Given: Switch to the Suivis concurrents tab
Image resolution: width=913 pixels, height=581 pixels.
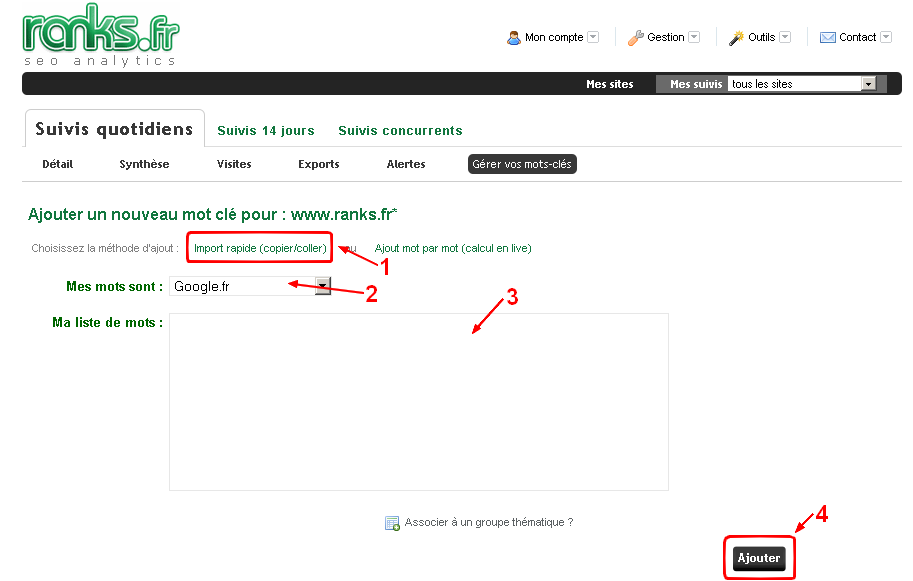Looking at the screenshot, I should pos(401,130).
